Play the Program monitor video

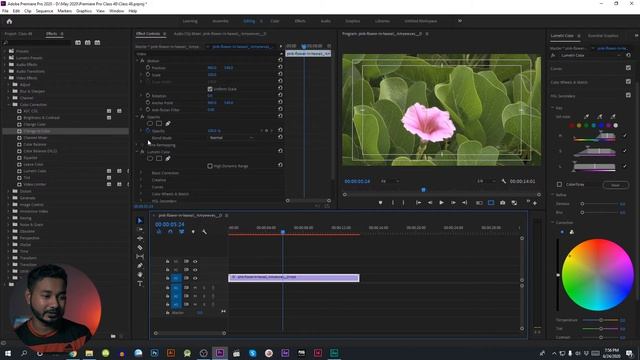(441, 202)
